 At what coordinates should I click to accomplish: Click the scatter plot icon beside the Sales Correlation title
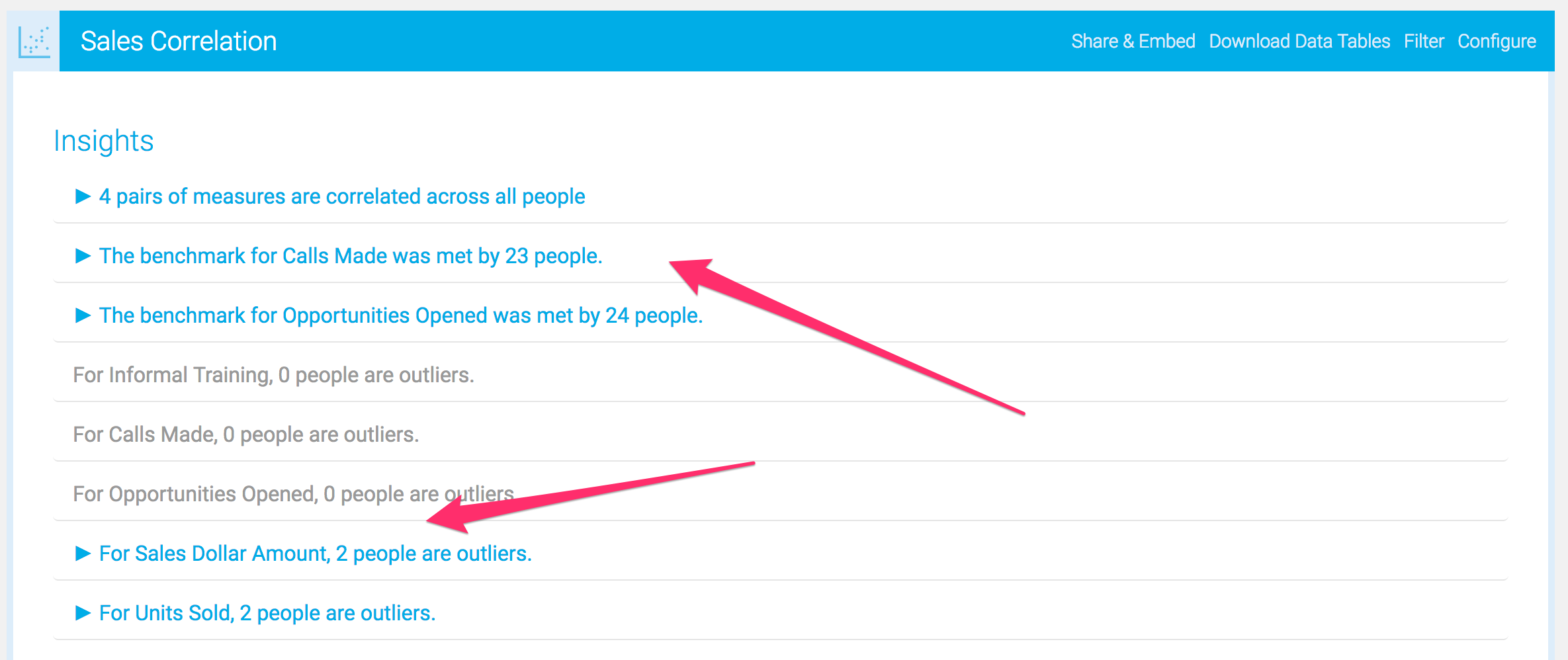pos(34,42)
